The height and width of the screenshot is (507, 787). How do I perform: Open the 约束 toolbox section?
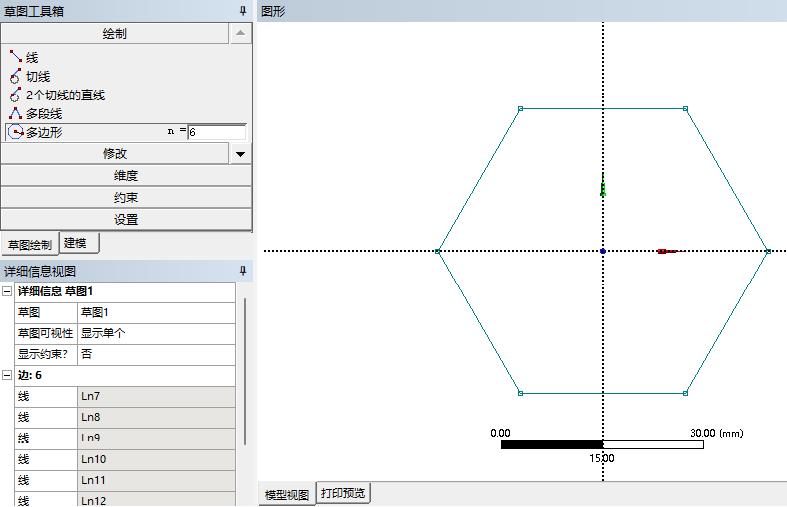click(126, 198)
